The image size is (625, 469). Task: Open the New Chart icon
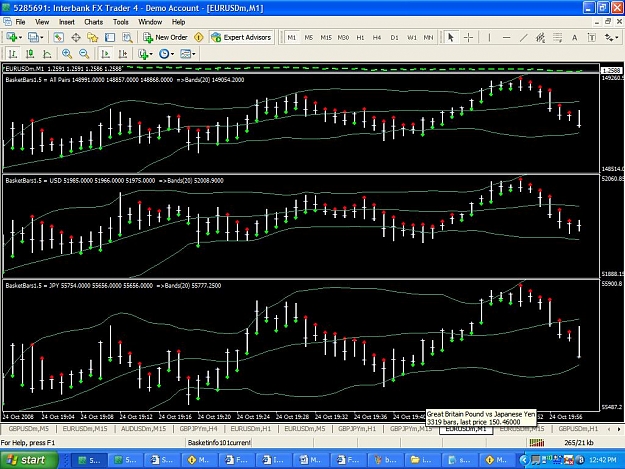click(x=11, y=37)
